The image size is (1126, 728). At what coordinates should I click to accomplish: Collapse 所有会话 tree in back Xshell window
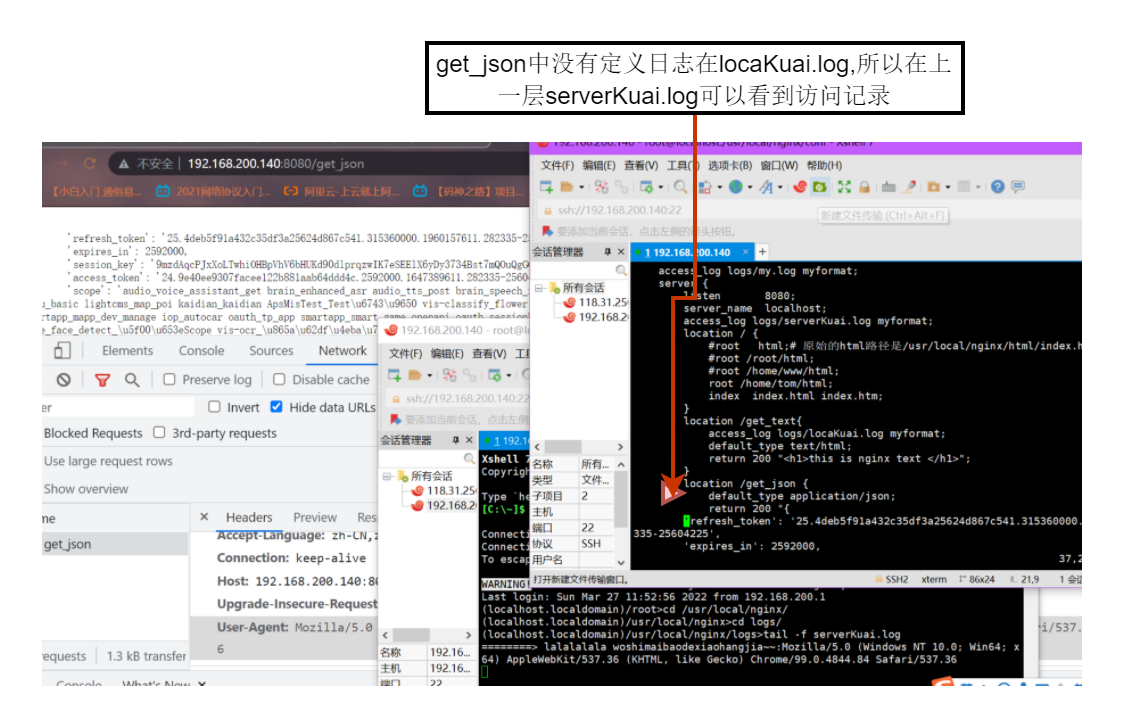coord(386,476)
